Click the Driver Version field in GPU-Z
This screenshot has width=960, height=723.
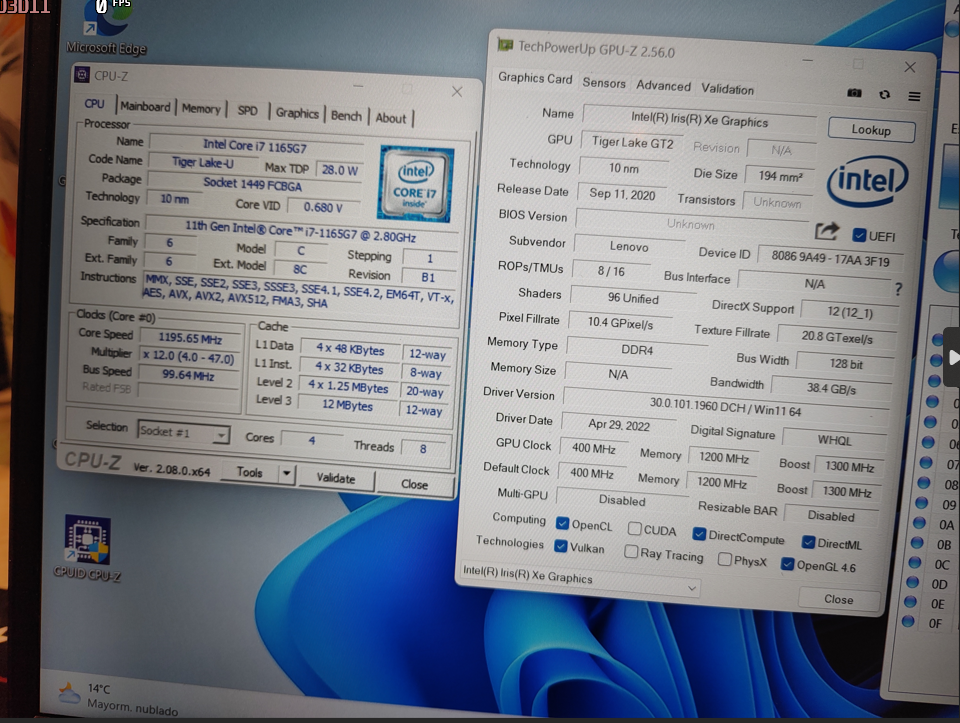726,406
